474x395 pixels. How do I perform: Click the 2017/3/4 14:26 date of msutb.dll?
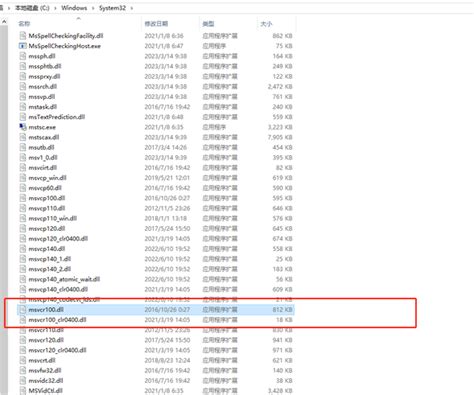[166, 147]
